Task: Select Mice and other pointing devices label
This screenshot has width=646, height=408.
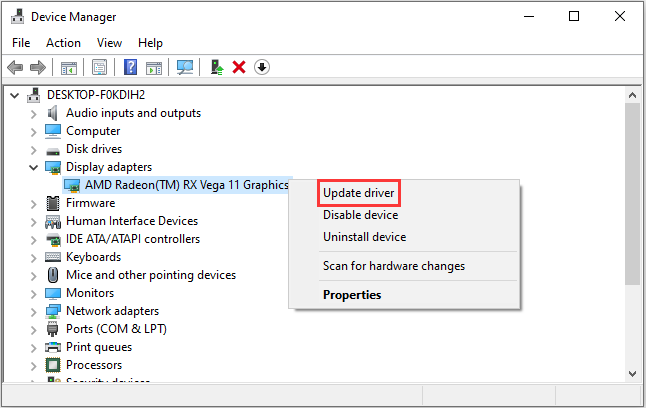Action: [x=151, y=275]
